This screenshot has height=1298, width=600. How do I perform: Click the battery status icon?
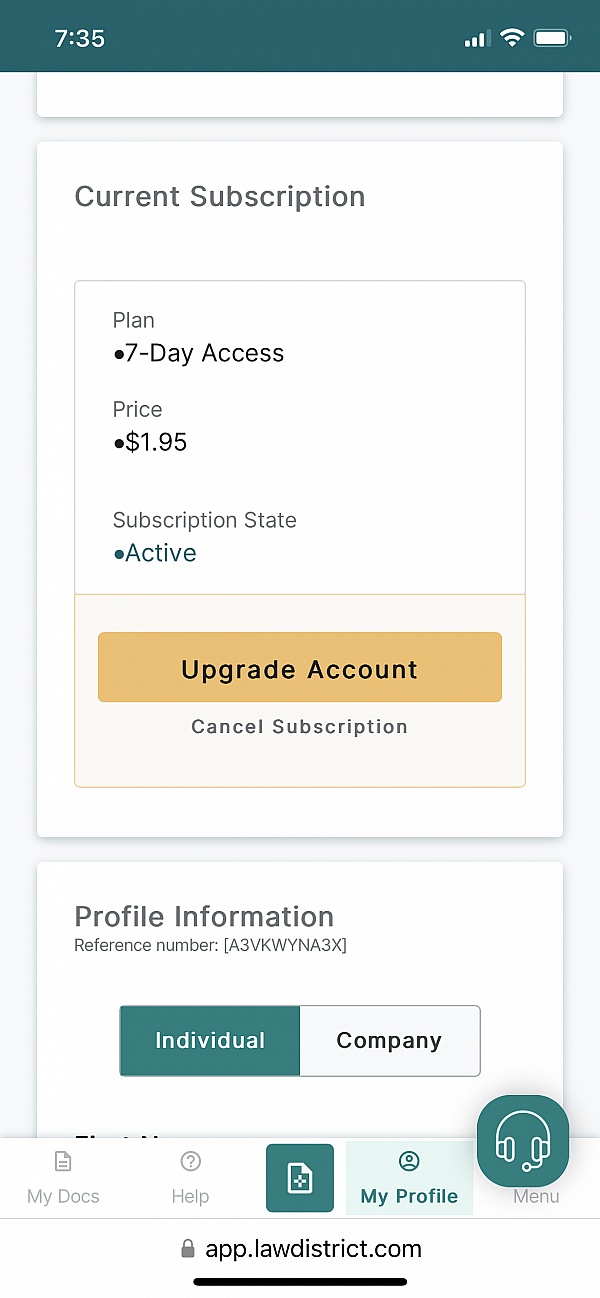tap(551, 39)
